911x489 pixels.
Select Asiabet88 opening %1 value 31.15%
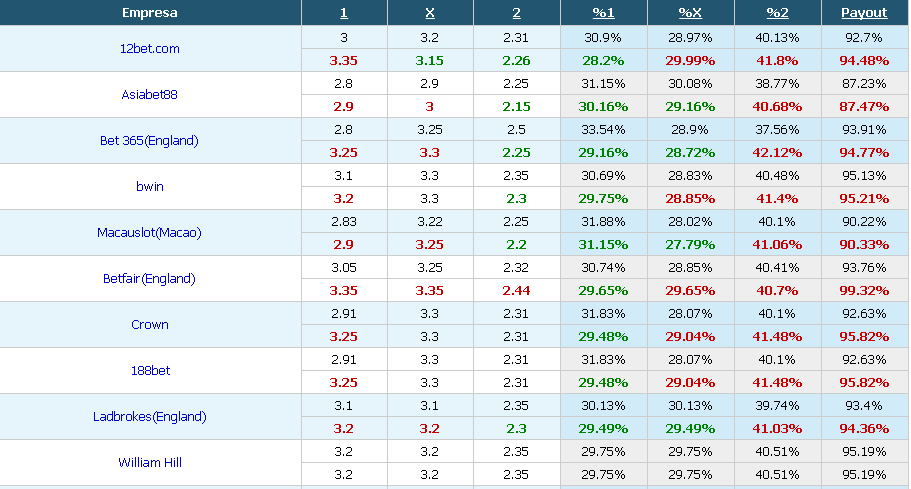click(603, 84)
